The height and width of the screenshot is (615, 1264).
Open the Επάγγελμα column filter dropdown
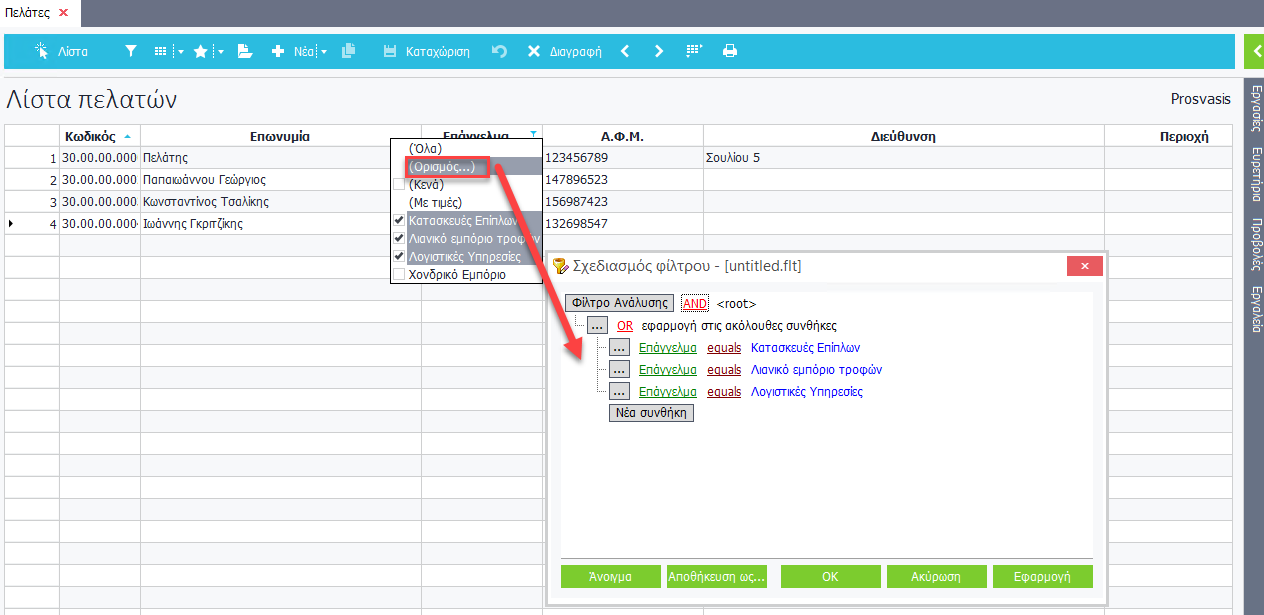pyautogui.click(x=534, y=135)
